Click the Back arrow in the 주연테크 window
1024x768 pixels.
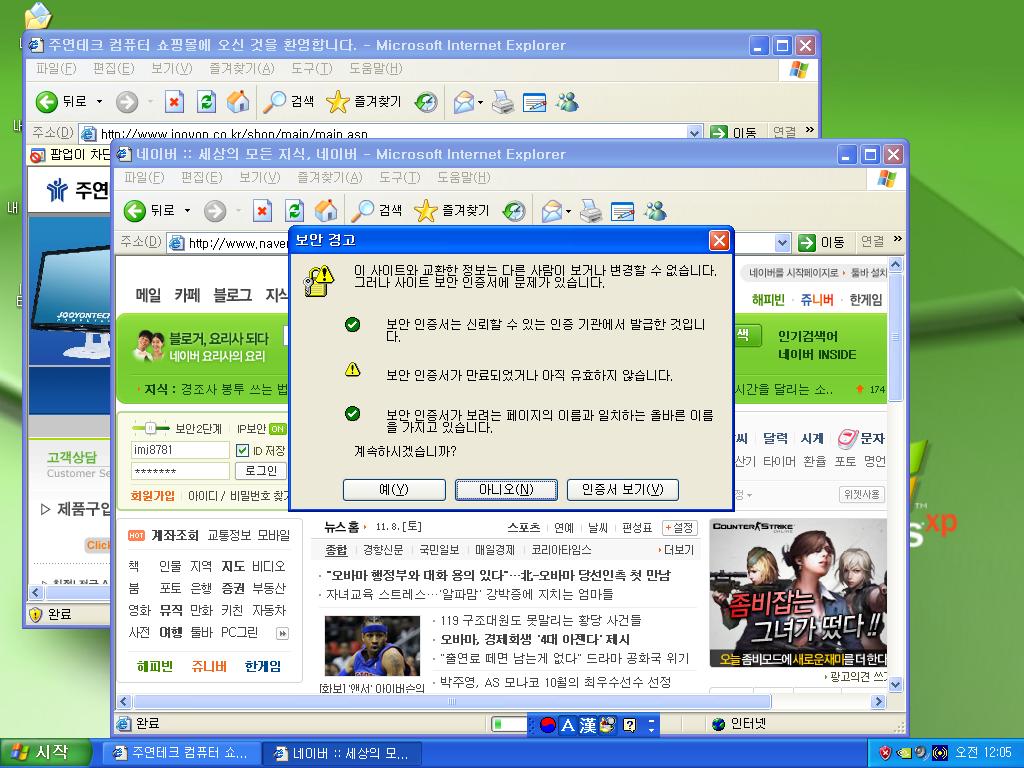pos(47,101)
